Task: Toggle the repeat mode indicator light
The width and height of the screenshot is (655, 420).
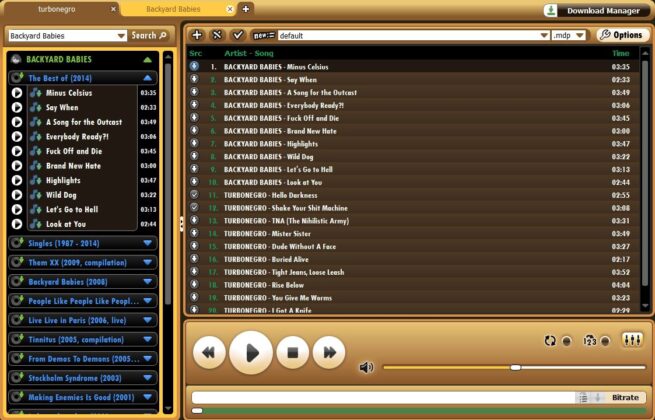Action: tap(566, 341)
